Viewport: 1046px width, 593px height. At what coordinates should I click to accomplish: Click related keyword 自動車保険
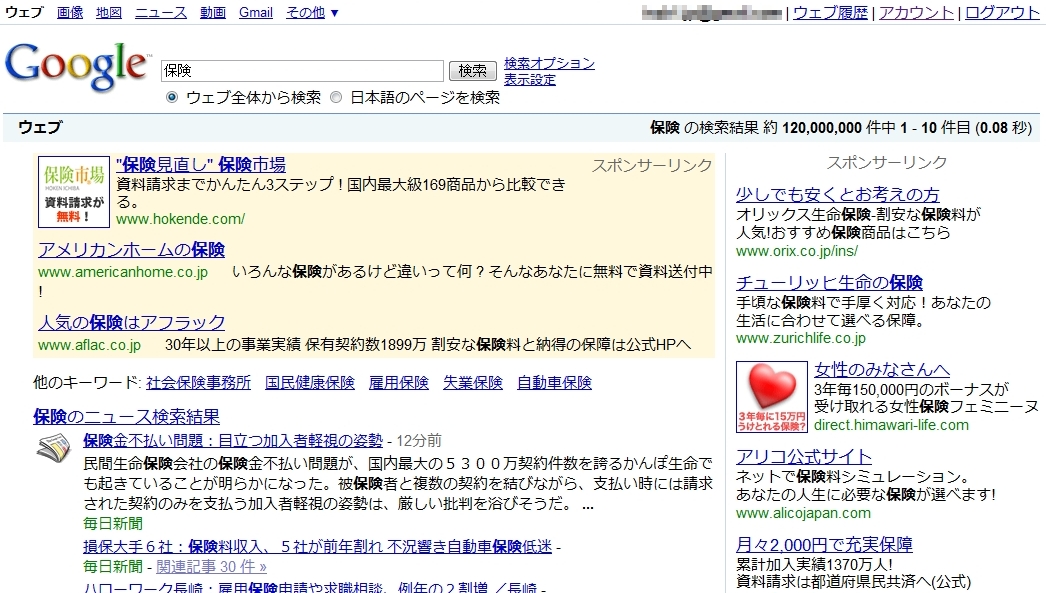(x=554, y=383)
